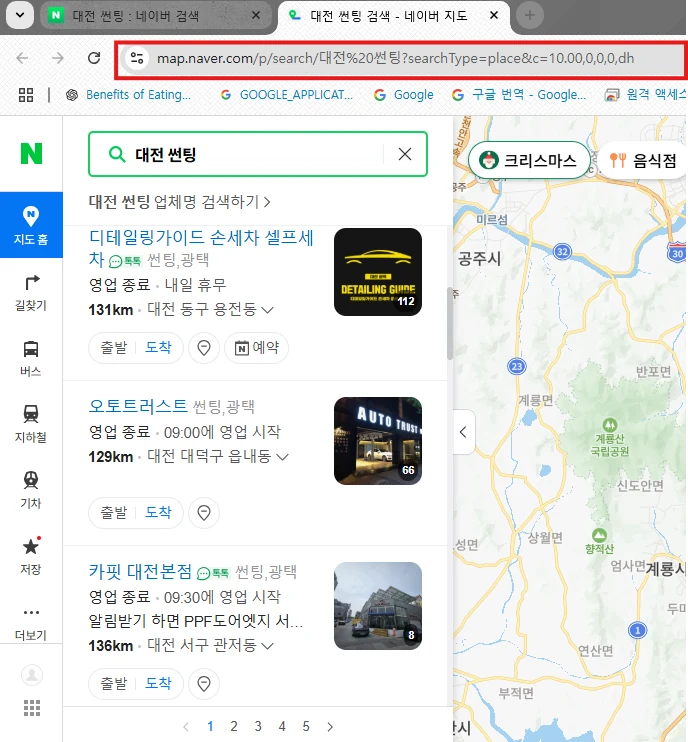Set 오토트러스트 as 출발 point
The height and width of the screenshot is (742, 688).
tap(114, 512)
